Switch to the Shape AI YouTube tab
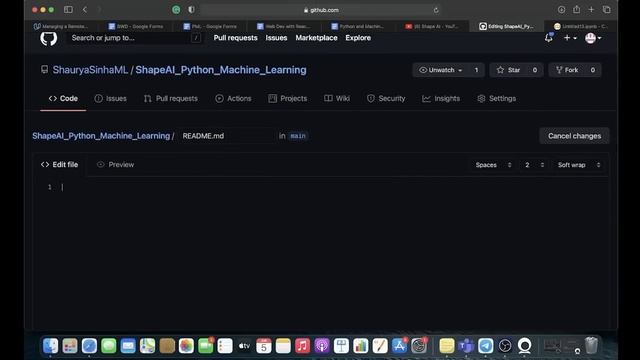This screenshot has width=640, height=360. [x=432, y=26]
